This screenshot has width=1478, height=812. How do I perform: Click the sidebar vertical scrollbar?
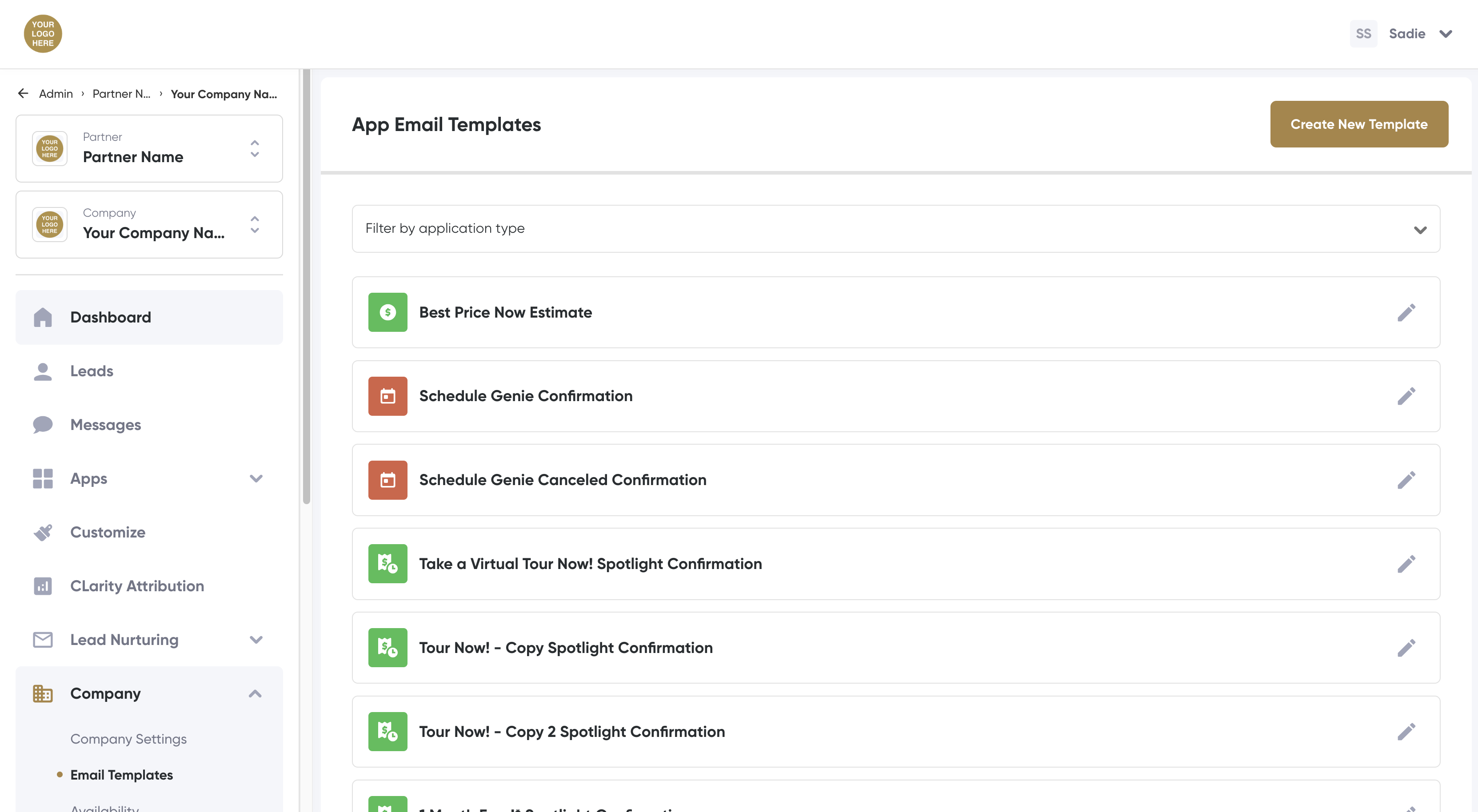tap(306, 287)
